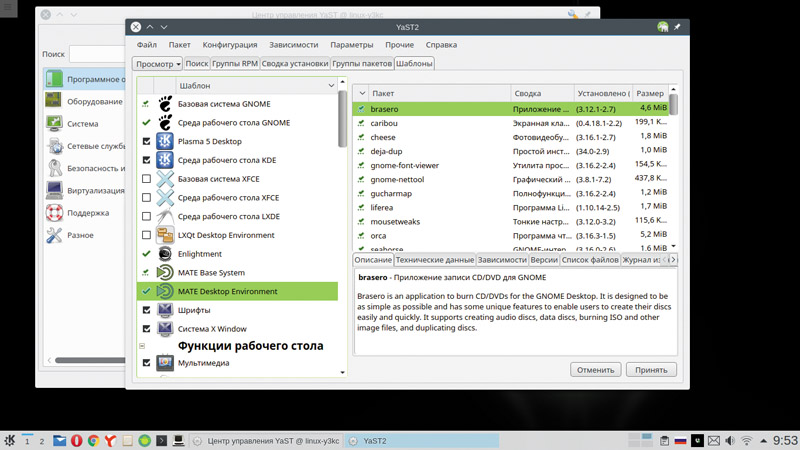Uncheck Среда рабочего стола KDE checkbox
This screenshot has height=450, width=800.
146,160
